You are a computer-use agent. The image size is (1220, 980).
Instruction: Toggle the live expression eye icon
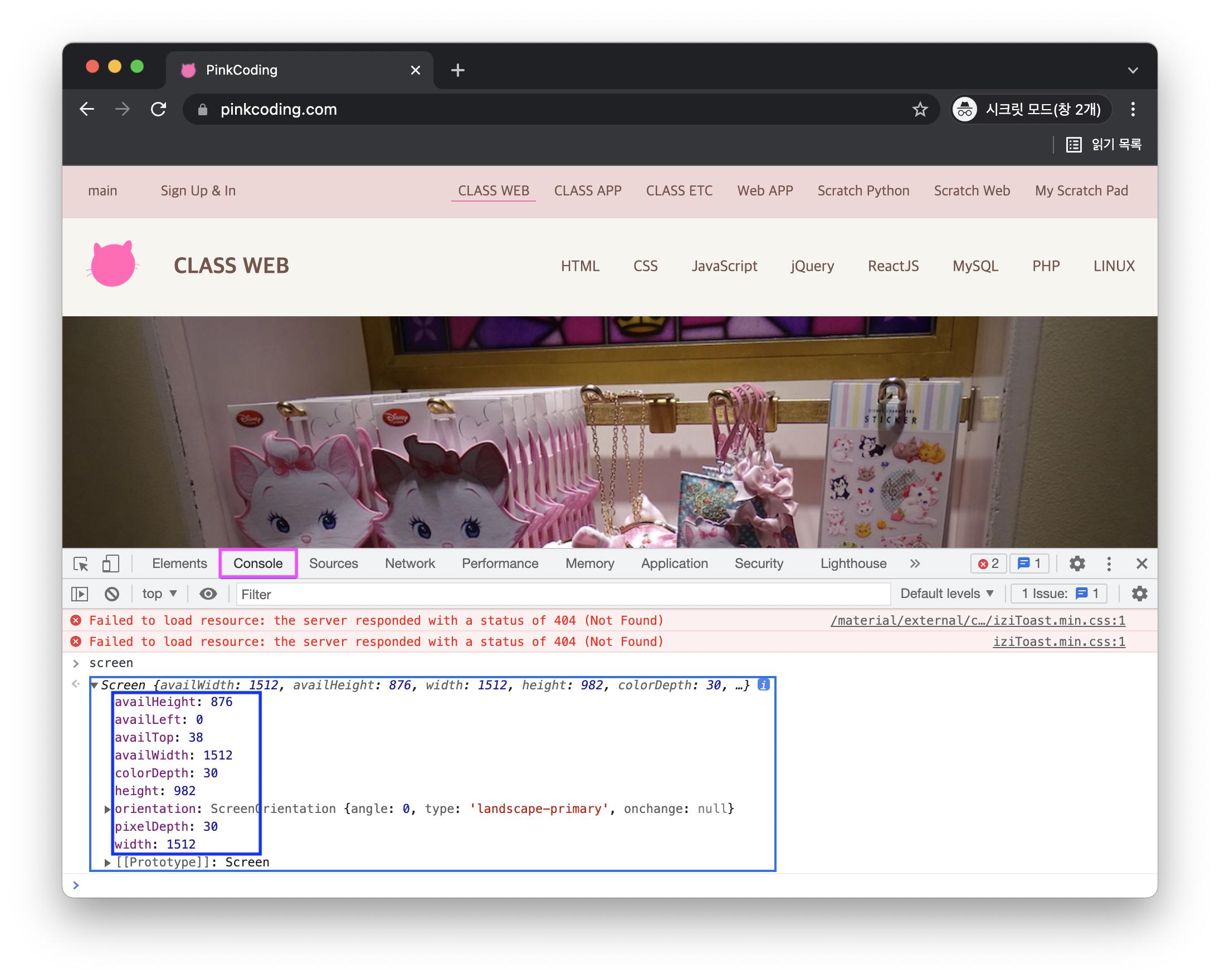[208, 594]
